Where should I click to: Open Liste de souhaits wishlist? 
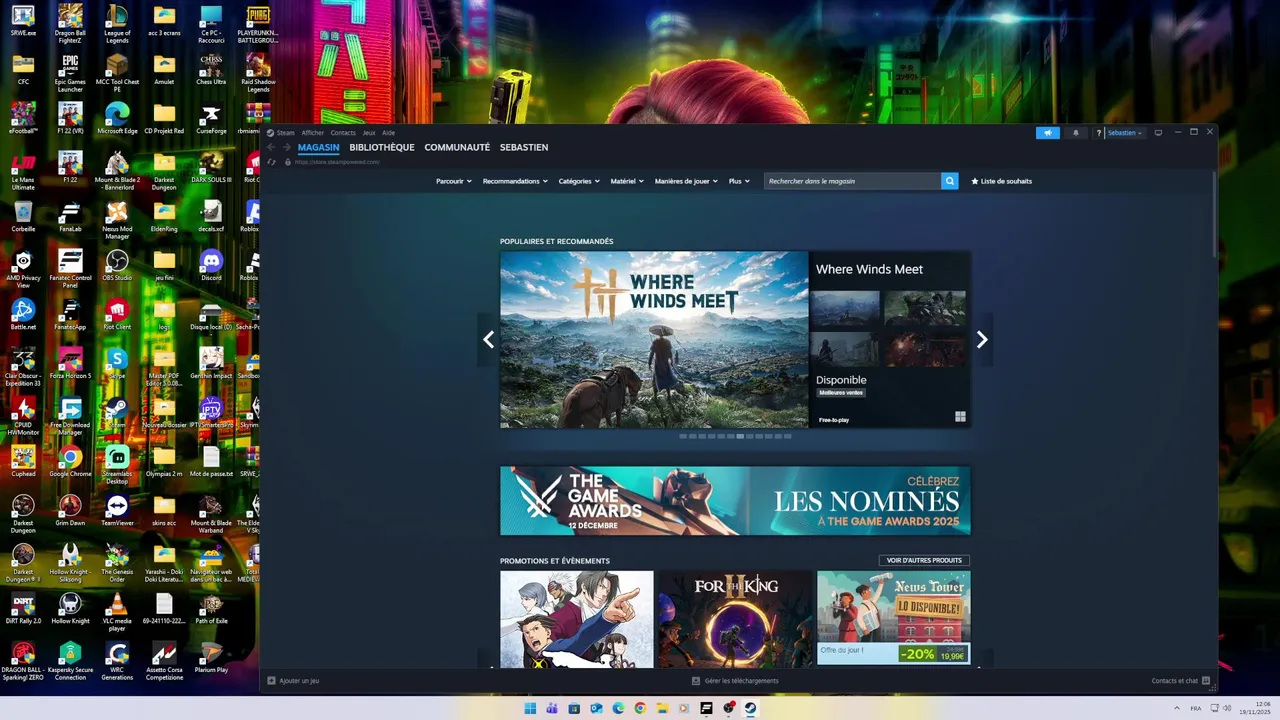(1001, 181)
